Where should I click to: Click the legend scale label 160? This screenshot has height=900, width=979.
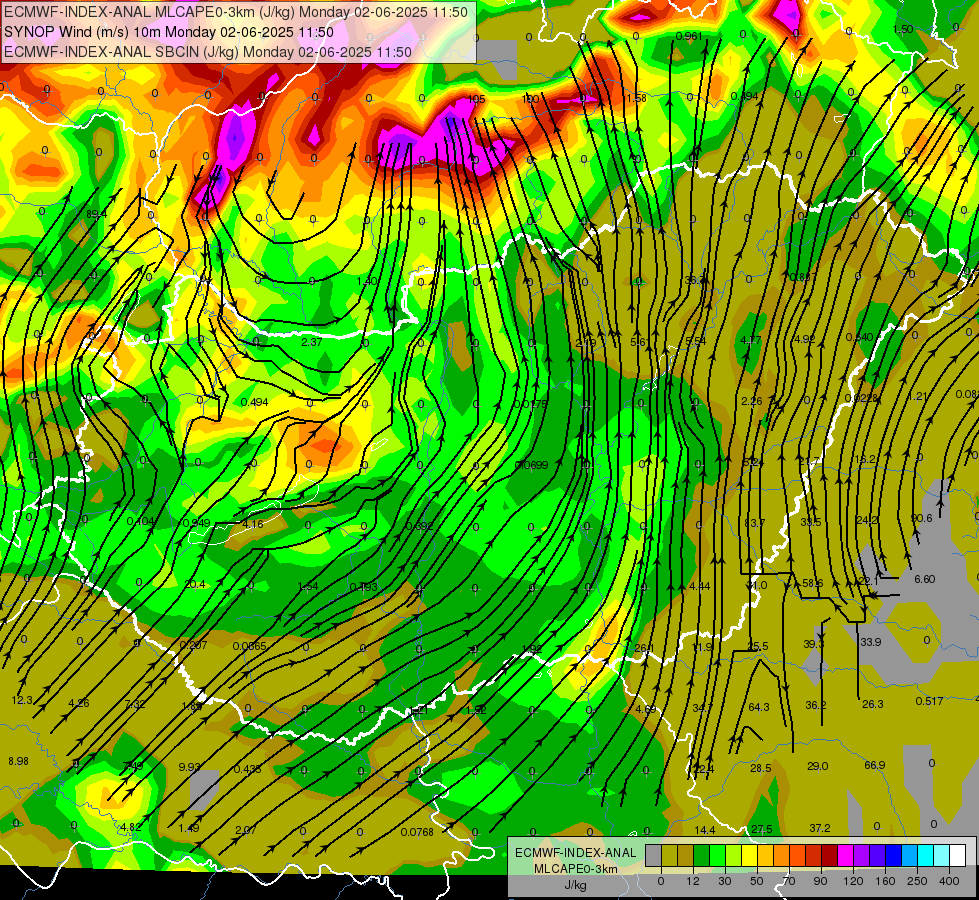click(885, 881)
